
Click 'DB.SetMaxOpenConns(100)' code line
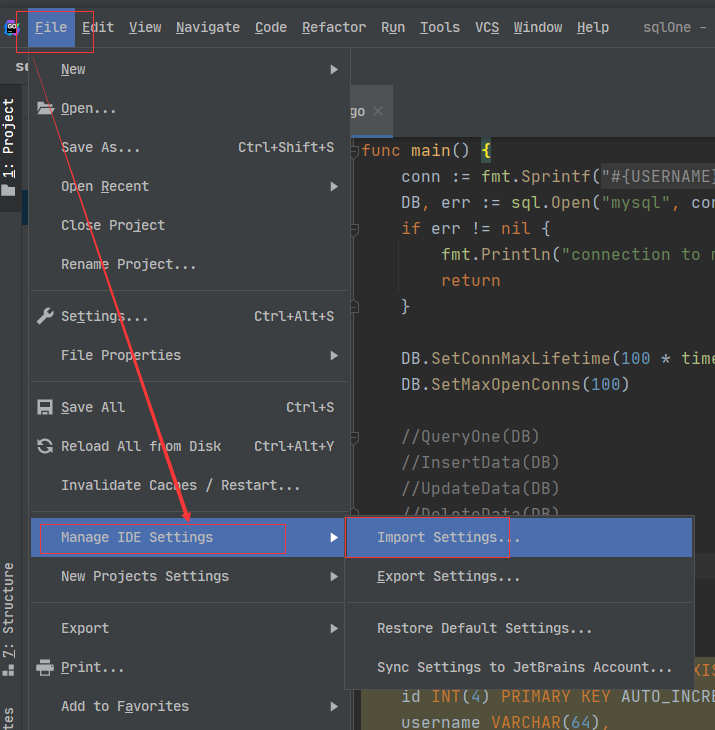click(x=515, y=385)
